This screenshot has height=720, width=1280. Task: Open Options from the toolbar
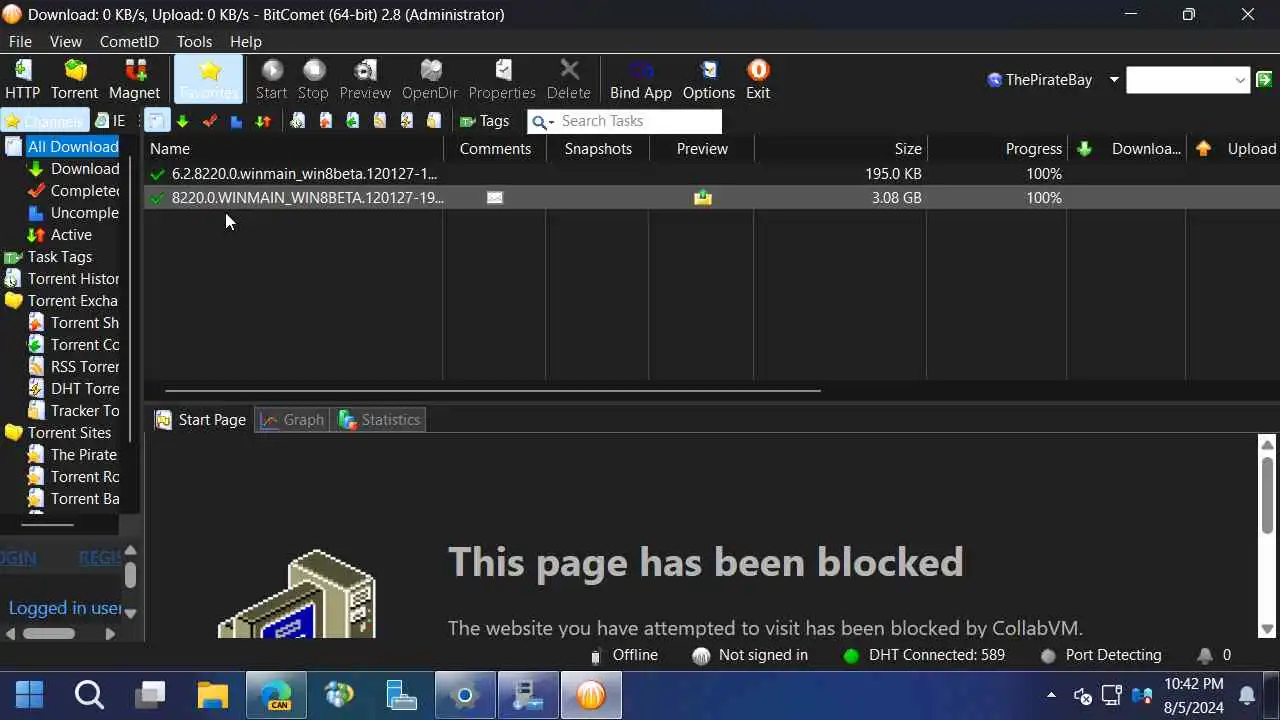coord(709,80)
